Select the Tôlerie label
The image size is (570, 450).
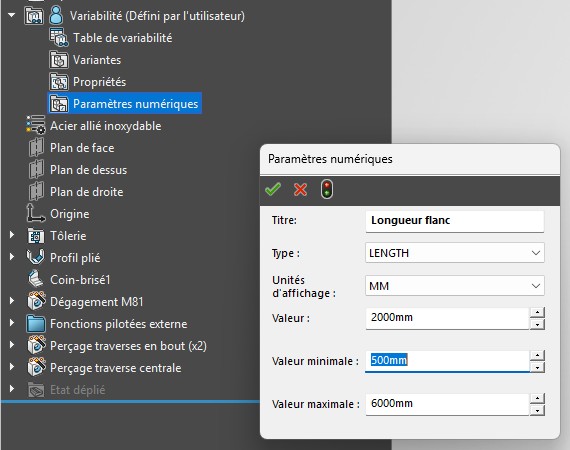click(x=68, y=236)
